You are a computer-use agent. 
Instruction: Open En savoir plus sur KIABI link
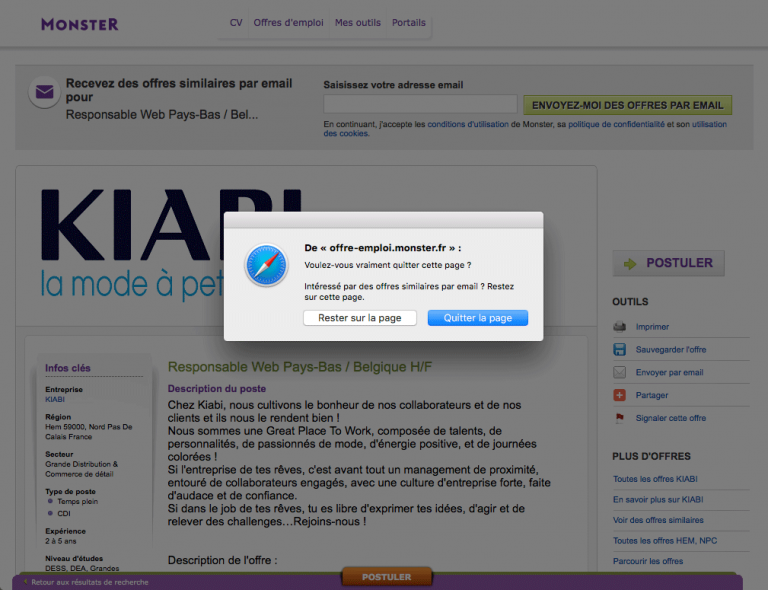pos(658,499)
